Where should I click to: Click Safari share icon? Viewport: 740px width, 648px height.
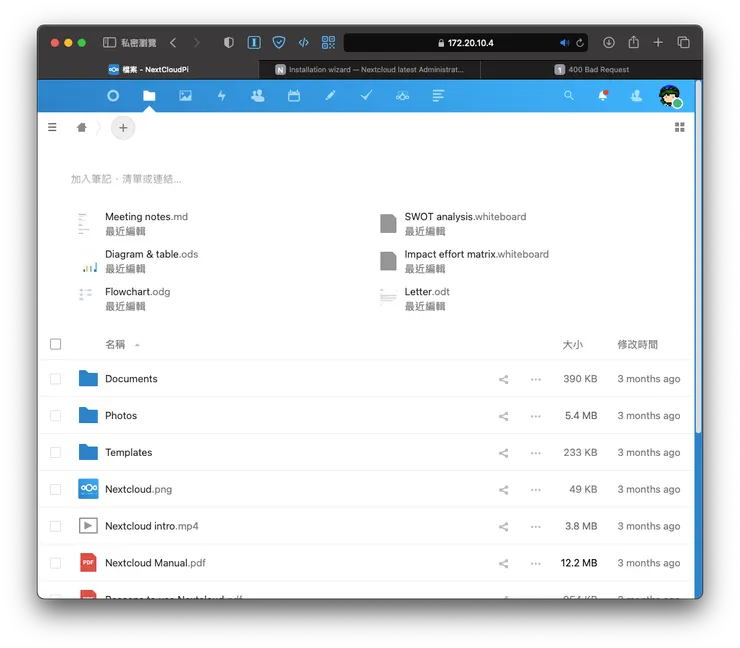(x=633, y=42)
